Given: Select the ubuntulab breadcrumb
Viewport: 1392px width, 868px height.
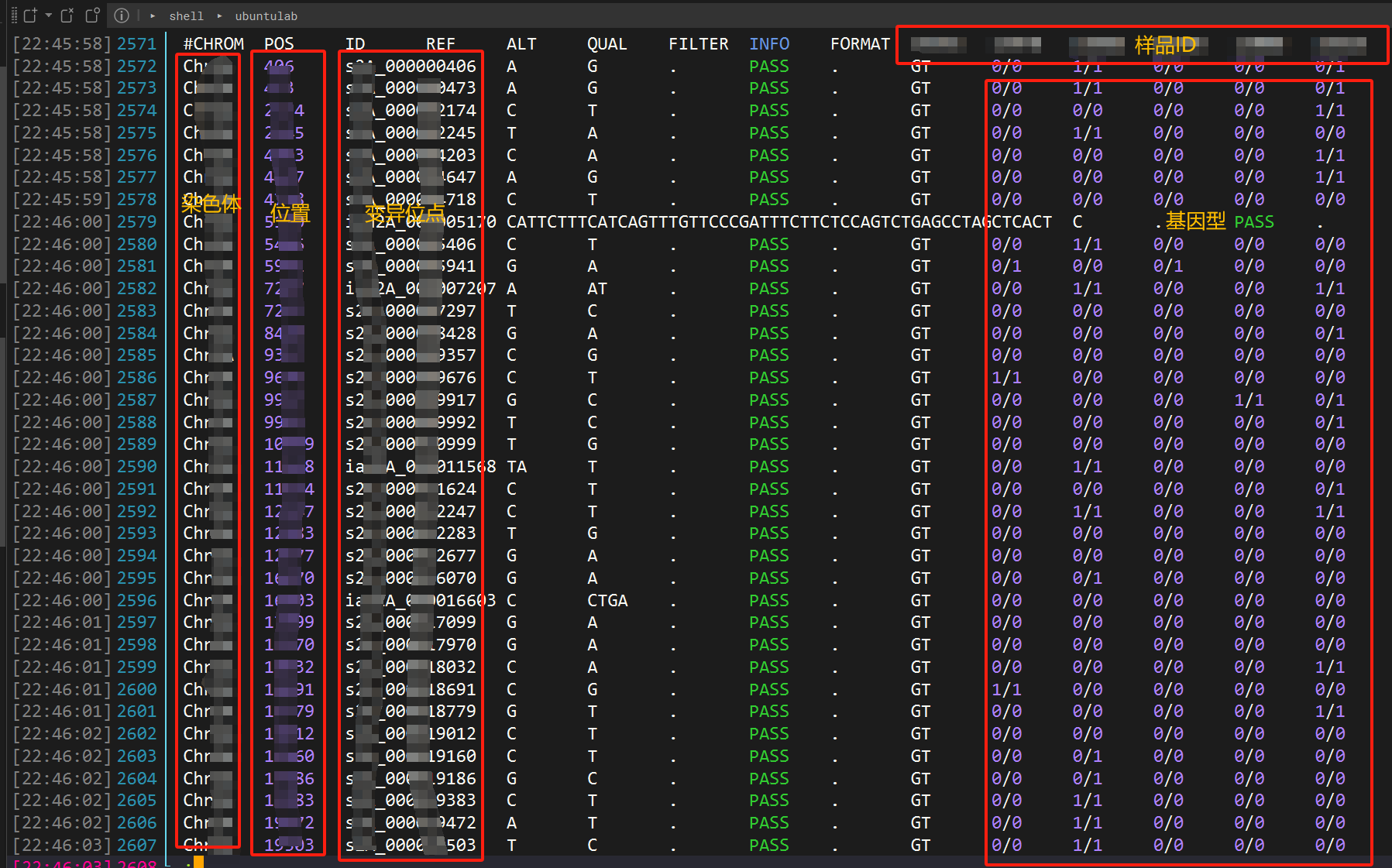Looking at the screenshot, I should pyautogui.click(x=266, y=15).
